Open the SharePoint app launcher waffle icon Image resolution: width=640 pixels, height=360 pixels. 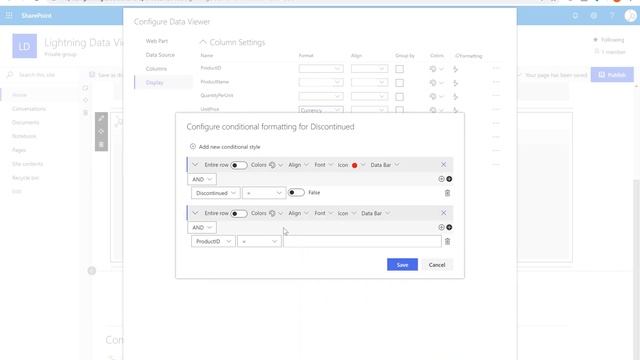point(9,16)
